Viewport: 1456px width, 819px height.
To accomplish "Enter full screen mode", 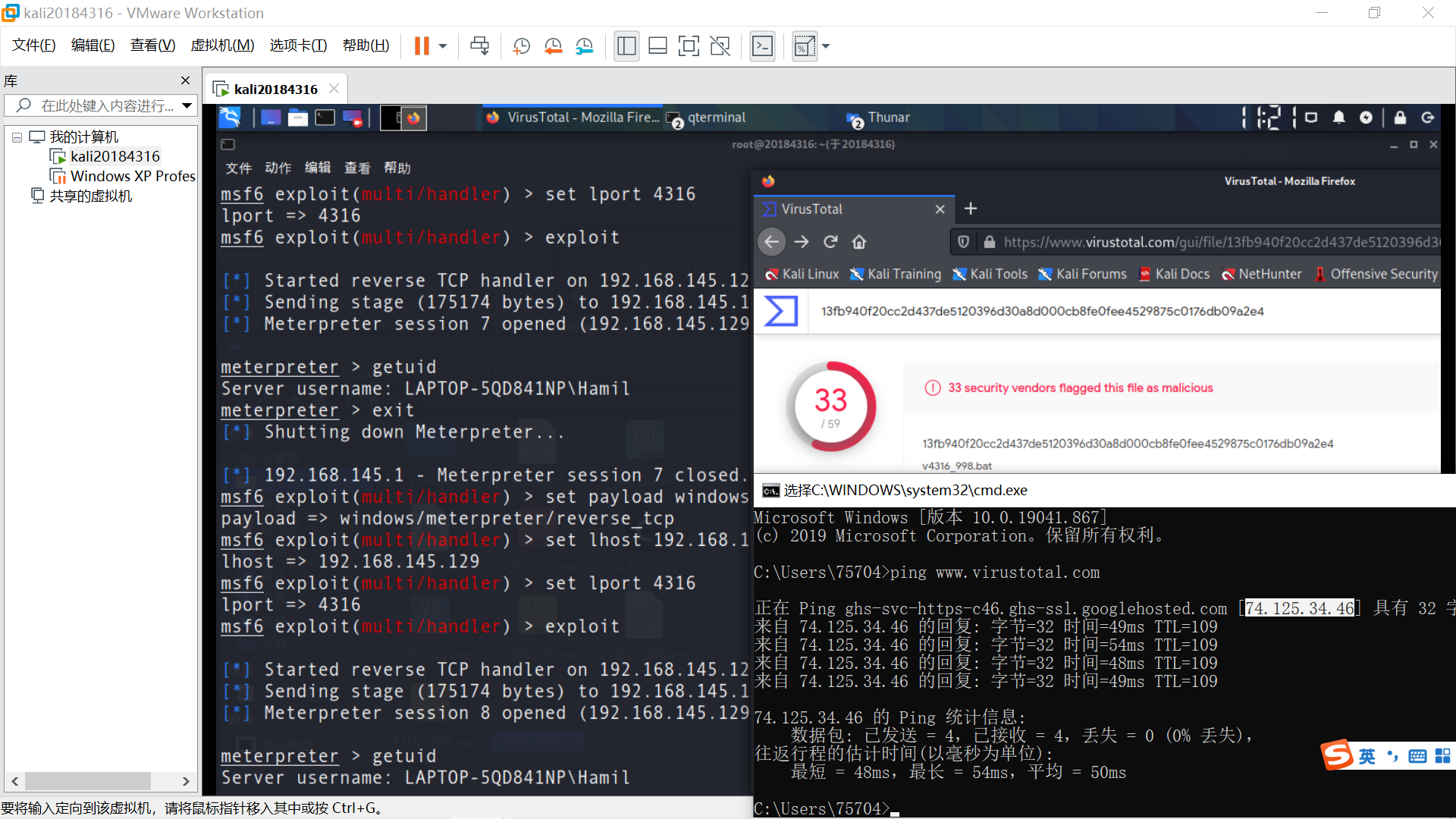I will [689, 46].
